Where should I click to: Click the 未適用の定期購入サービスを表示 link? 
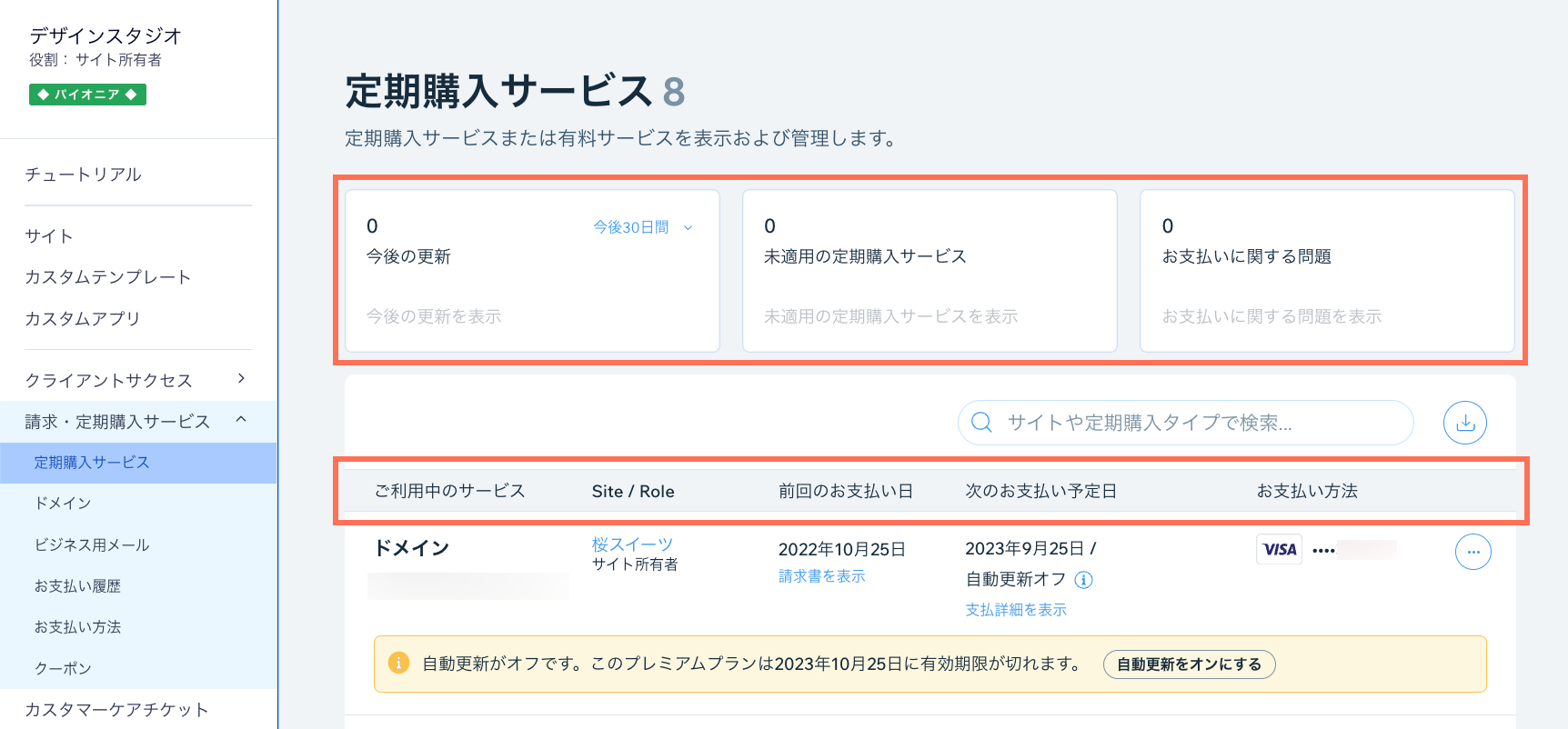pos(890,316)
